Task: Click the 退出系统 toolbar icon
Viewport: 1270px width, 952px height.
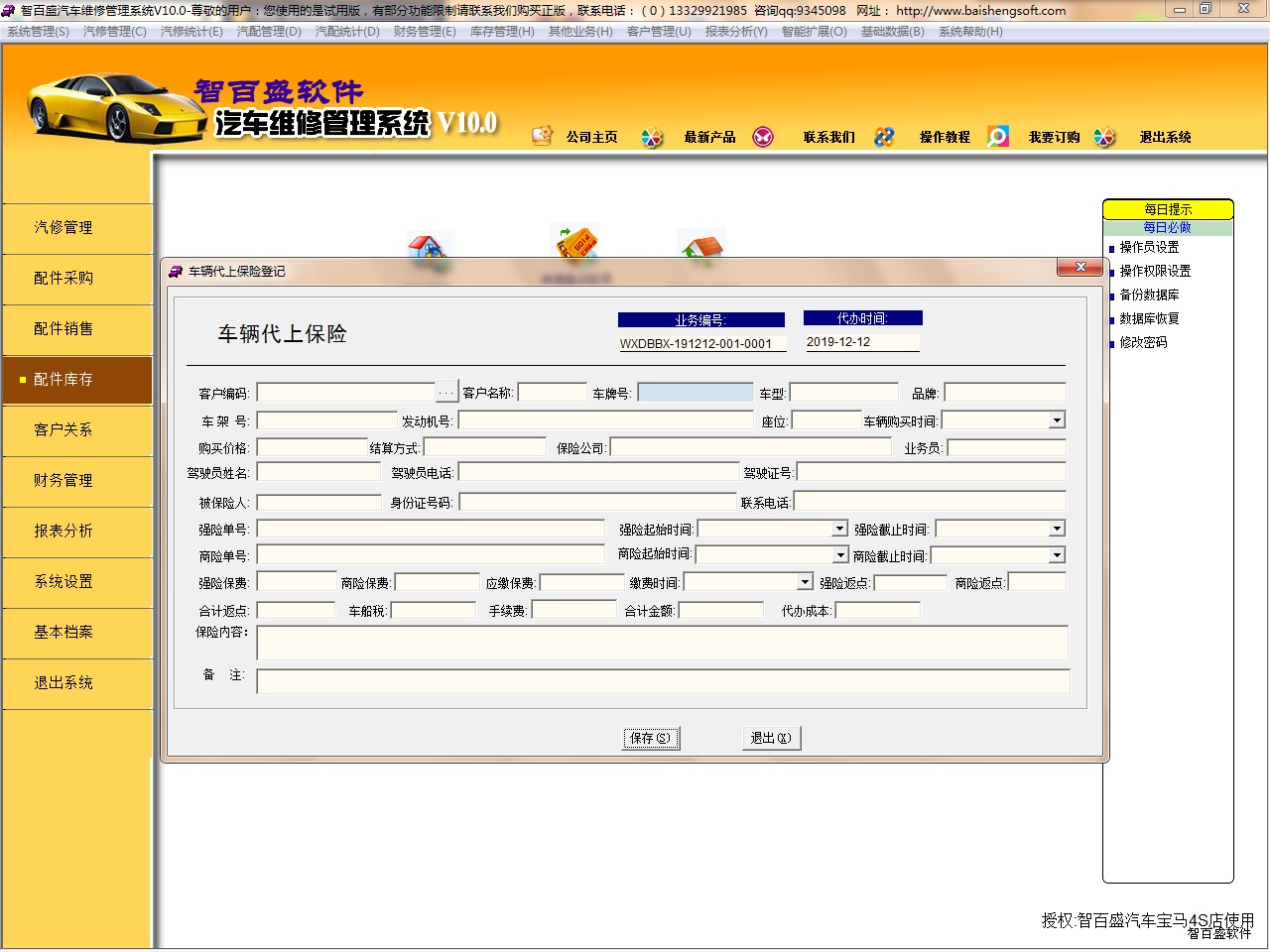Action: pos(1104,137)
